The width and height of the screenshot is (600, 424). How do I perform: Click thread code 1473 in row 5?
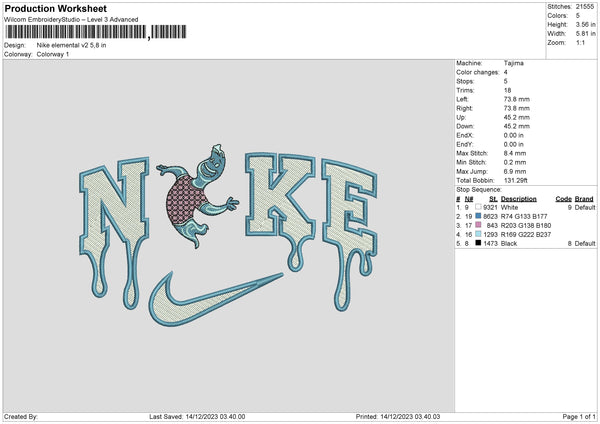490,243
